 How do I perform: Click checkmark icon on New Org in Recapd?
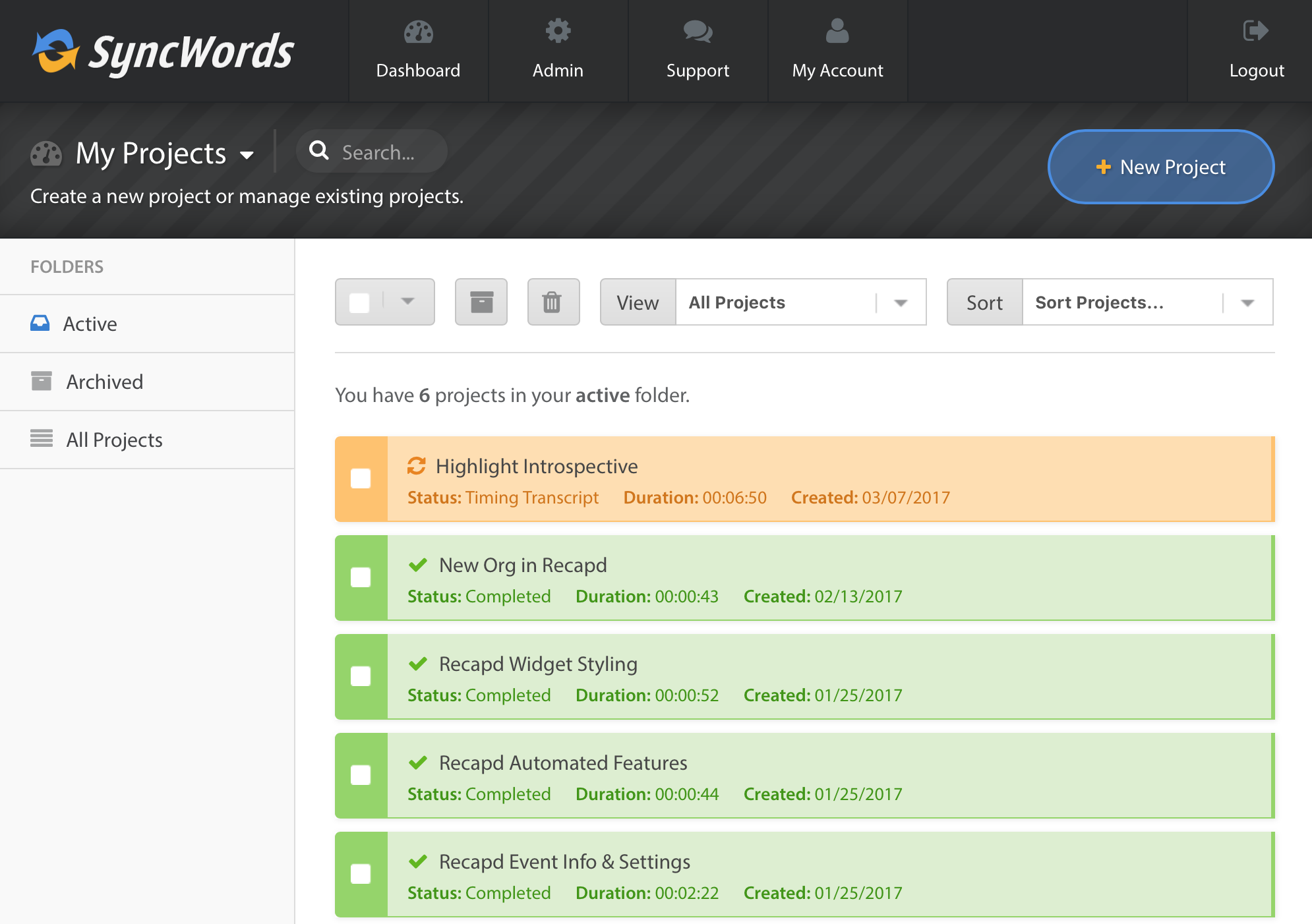point(418,565)
